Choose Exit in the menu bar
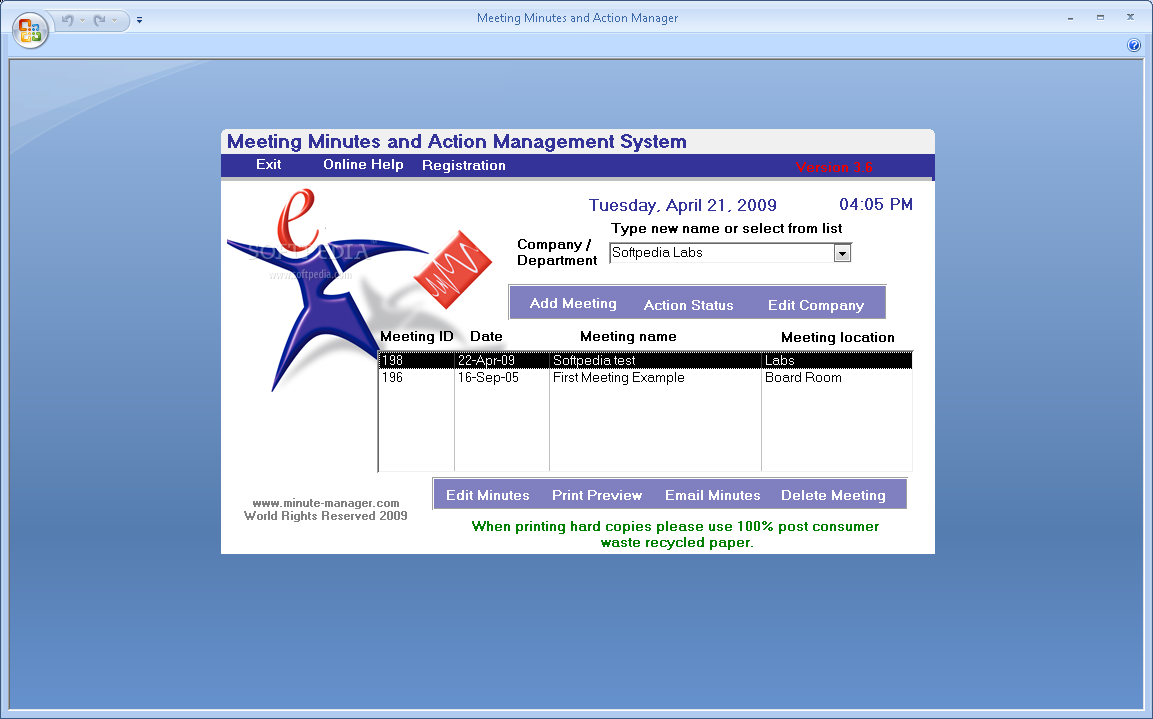The image size is (1153, 719). pyautogui.click(x=268, y=165)
